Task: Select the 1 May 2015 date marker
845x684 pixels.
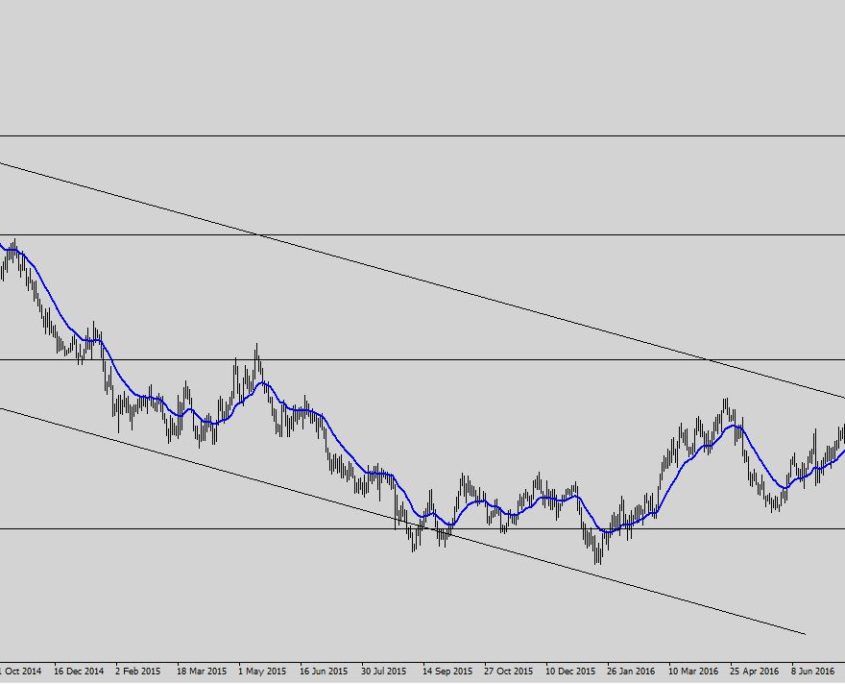Action: pos(264,671)
